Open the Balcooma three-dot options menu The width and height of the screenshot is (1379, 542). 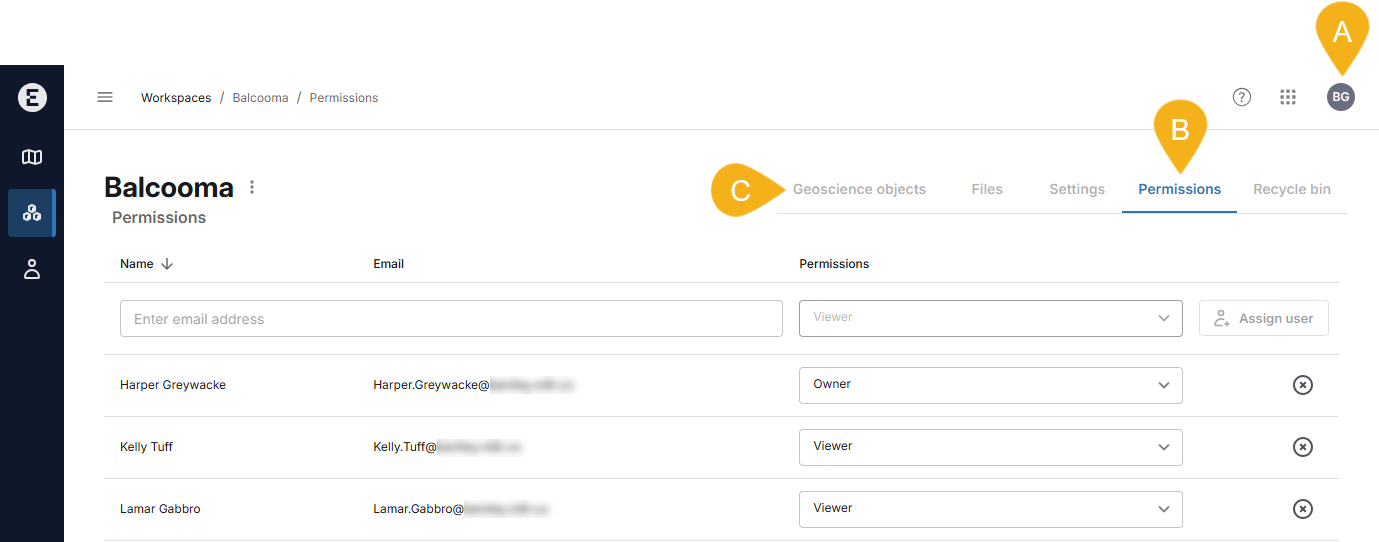(x=252, y=188)
